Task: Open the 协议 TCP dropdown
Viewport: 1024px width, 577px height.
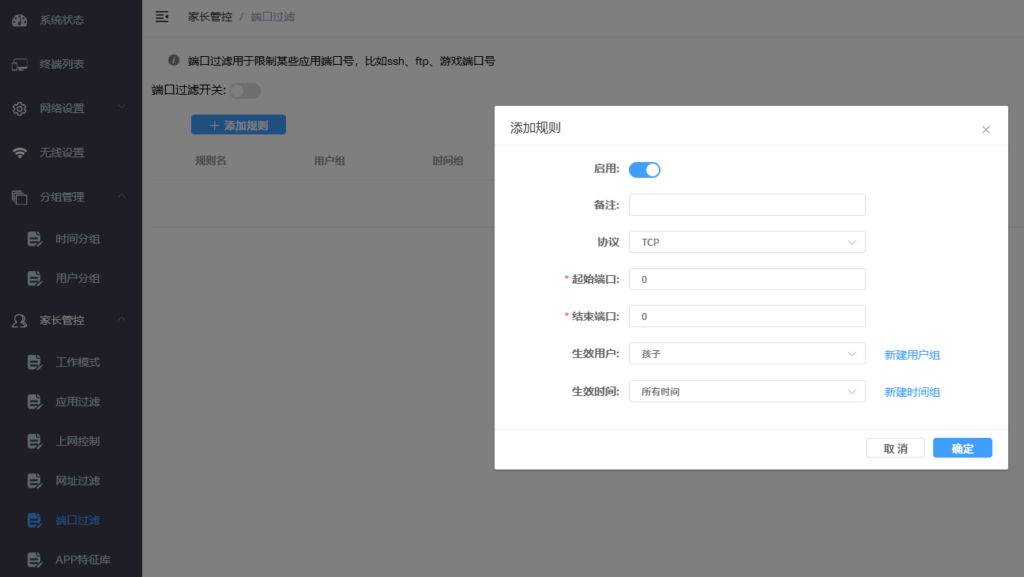Action: click(x=746, y=242)
